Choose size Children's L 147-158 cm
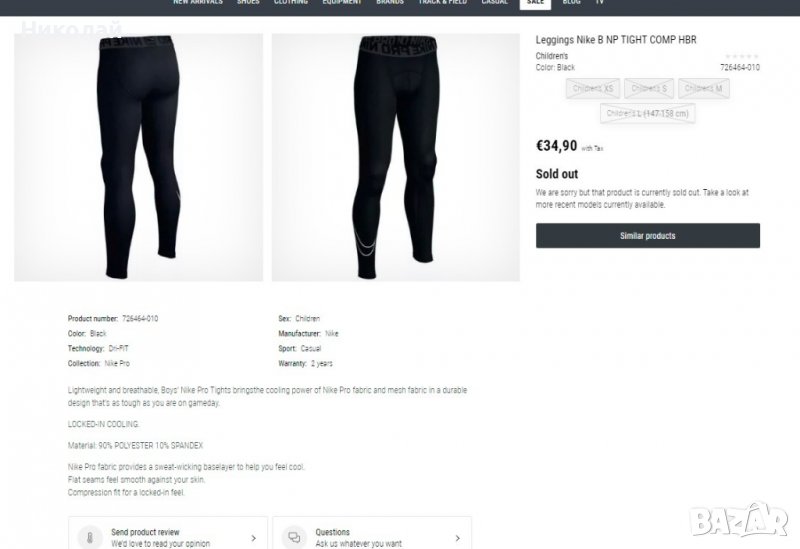The height and width of the screenshot is (549, 800). tap(647, 113)
